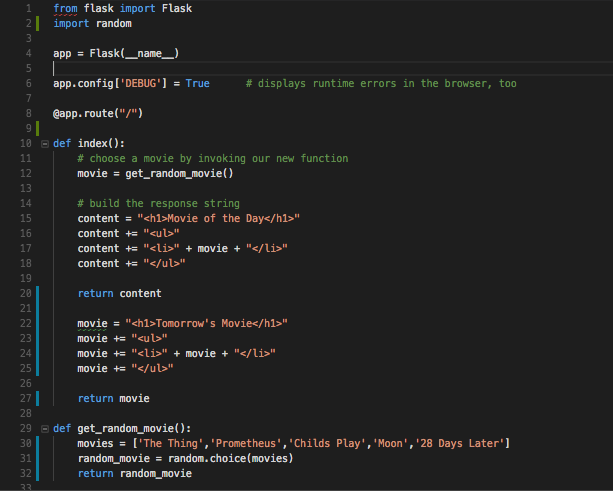Place cursor on the underlined 'from' keyword
The image size is (613, 491).
[65, 9]
